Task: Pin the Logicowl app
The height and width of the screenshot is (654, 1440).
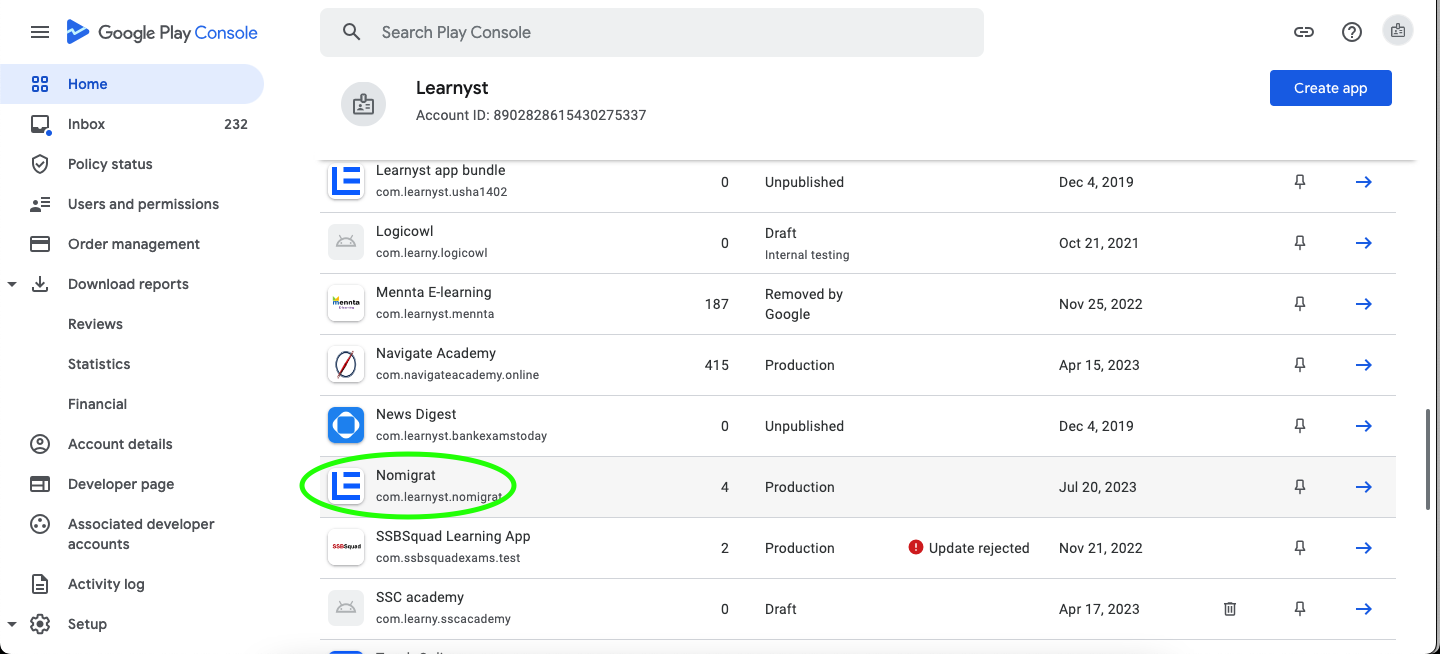Action: coord(1300,243)
